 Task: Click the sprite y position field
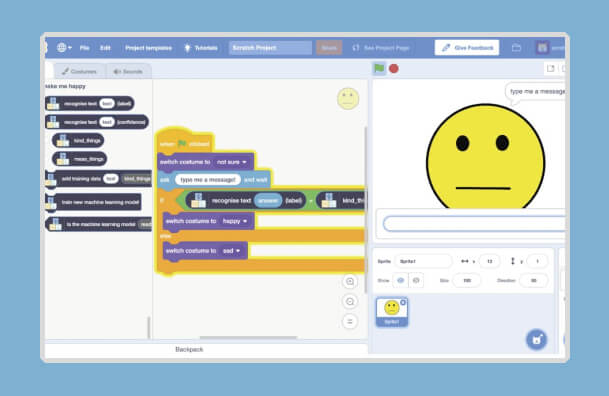pos(538,261)
